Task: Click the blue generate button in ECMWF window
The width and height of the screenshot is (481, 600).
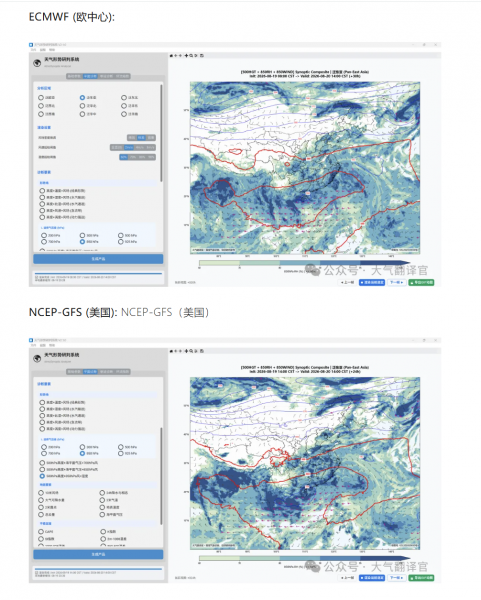Action: pos(98,259)
